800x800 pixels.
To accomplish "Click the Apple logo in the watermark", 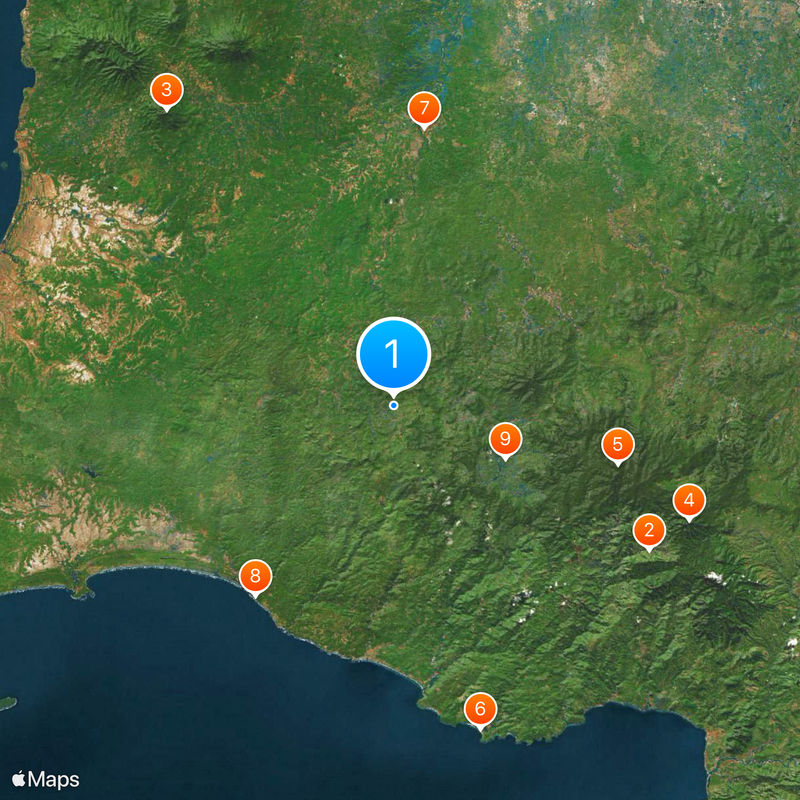I will pyautogui.click(x=19, y=779).
